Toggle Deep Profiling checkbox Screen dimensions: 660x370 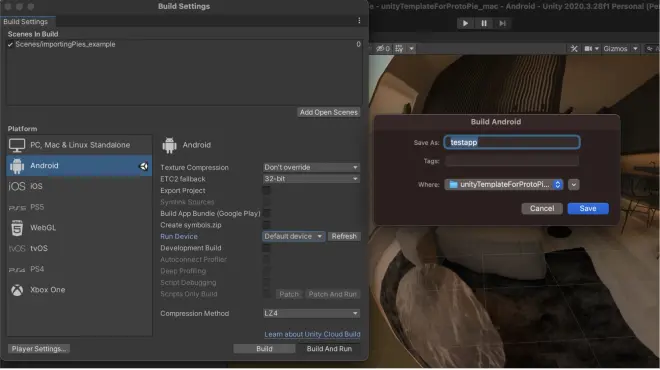point(266,272)
